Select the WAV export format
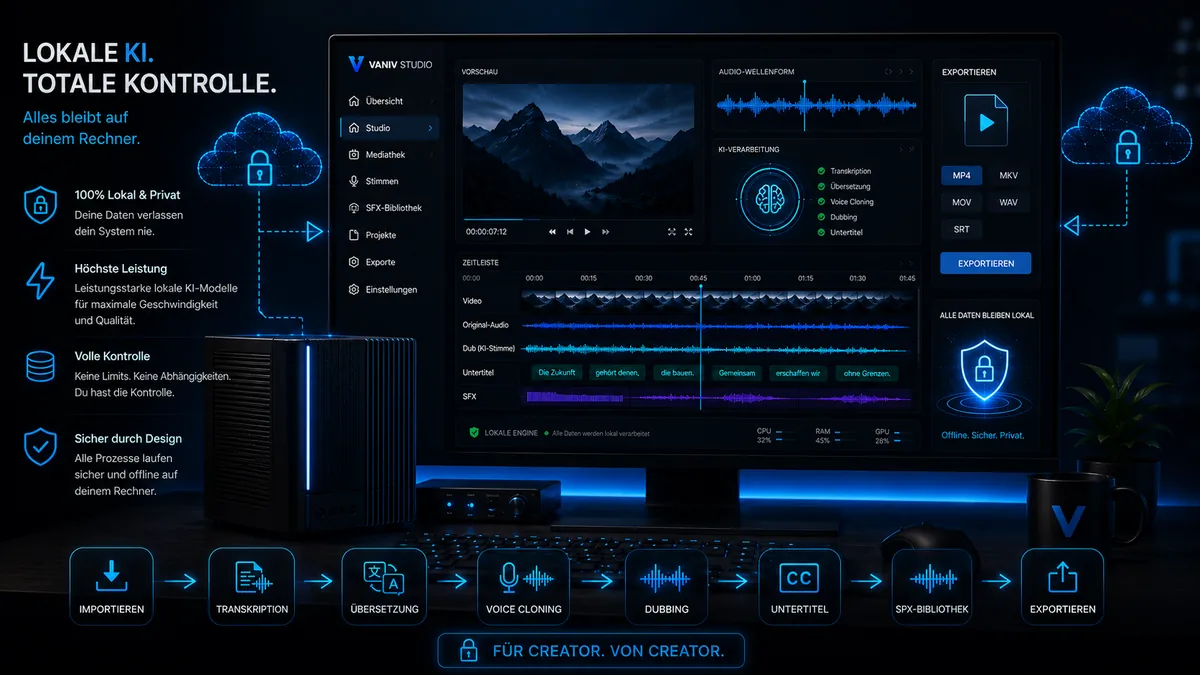1200x675 pixels. (1008, 202)
